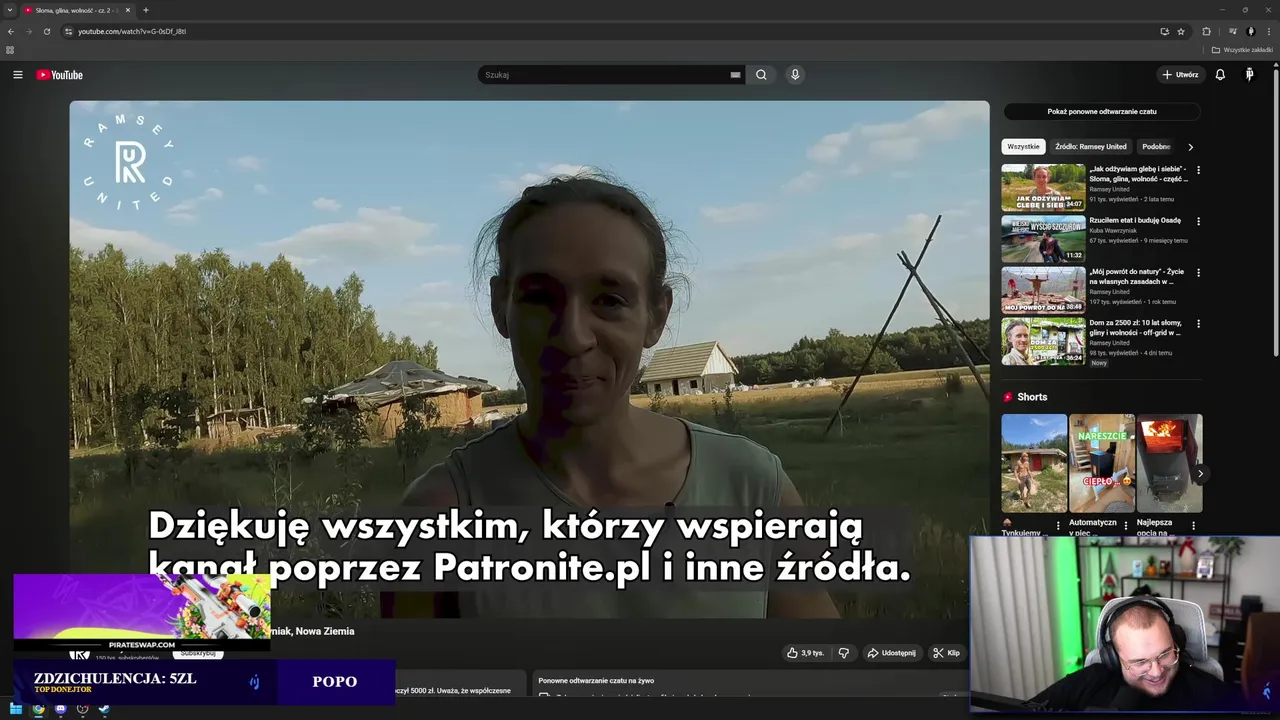Open a new browser tab
The width and height of the screenshot is (1280, 720).
(146, 10)
